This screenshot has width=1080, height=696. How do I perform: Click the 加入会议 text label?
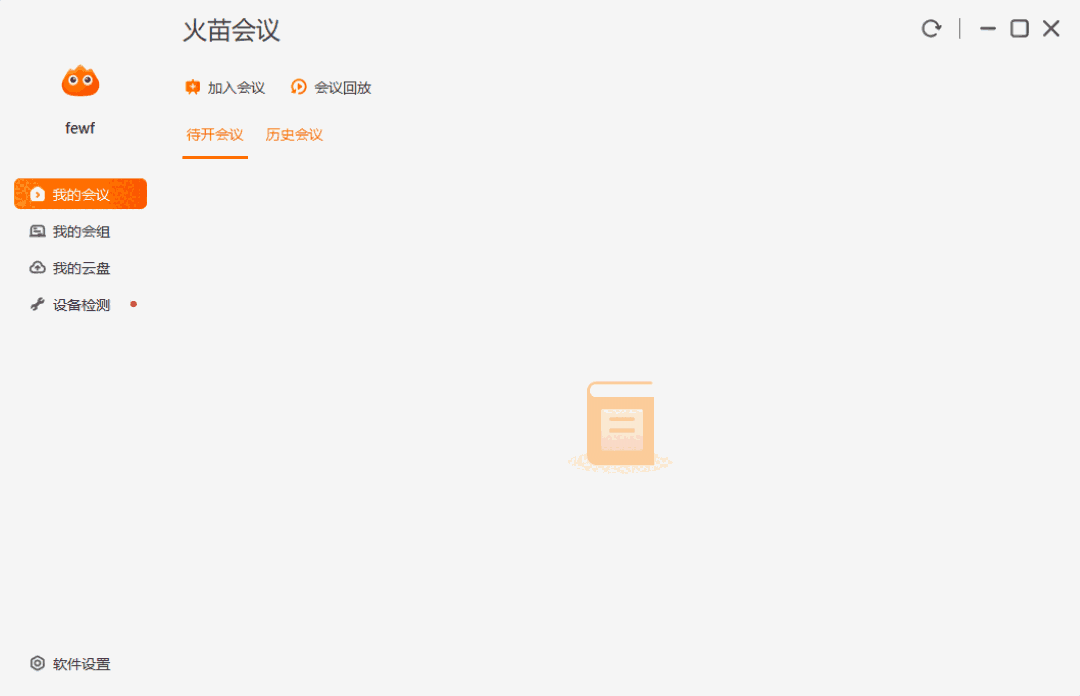pos(237,87)
